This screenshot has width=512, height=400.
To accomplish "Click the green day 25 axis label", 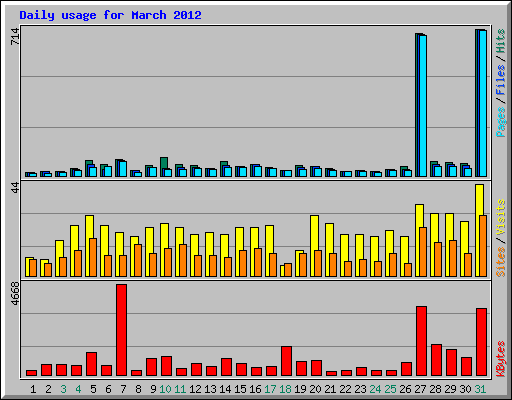I will pyautogui.click(x=390, y=389).
